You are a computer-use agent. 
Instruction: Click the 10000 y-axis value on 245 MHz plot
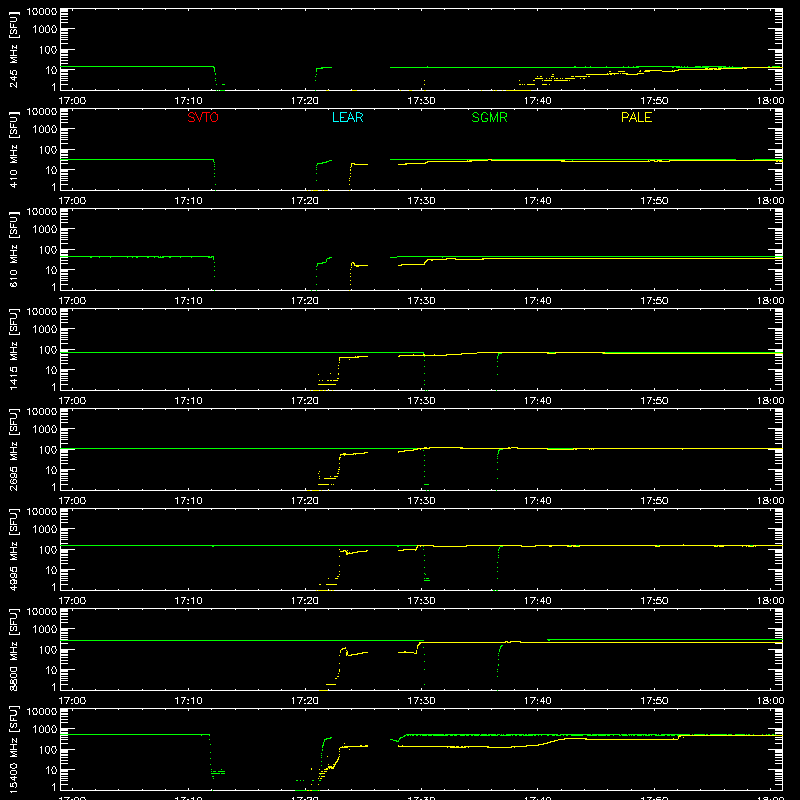click(42, 12)
